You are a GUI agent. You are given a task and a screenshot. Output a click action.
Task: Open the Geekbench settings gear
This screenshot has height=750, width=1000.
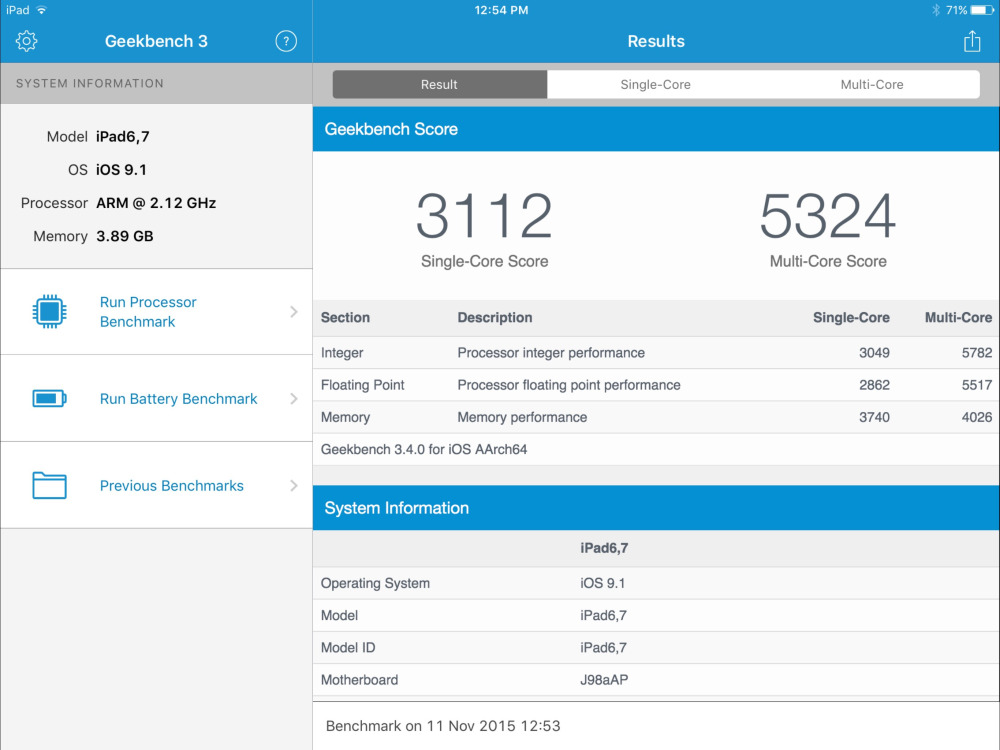click(x=26, y=41)
